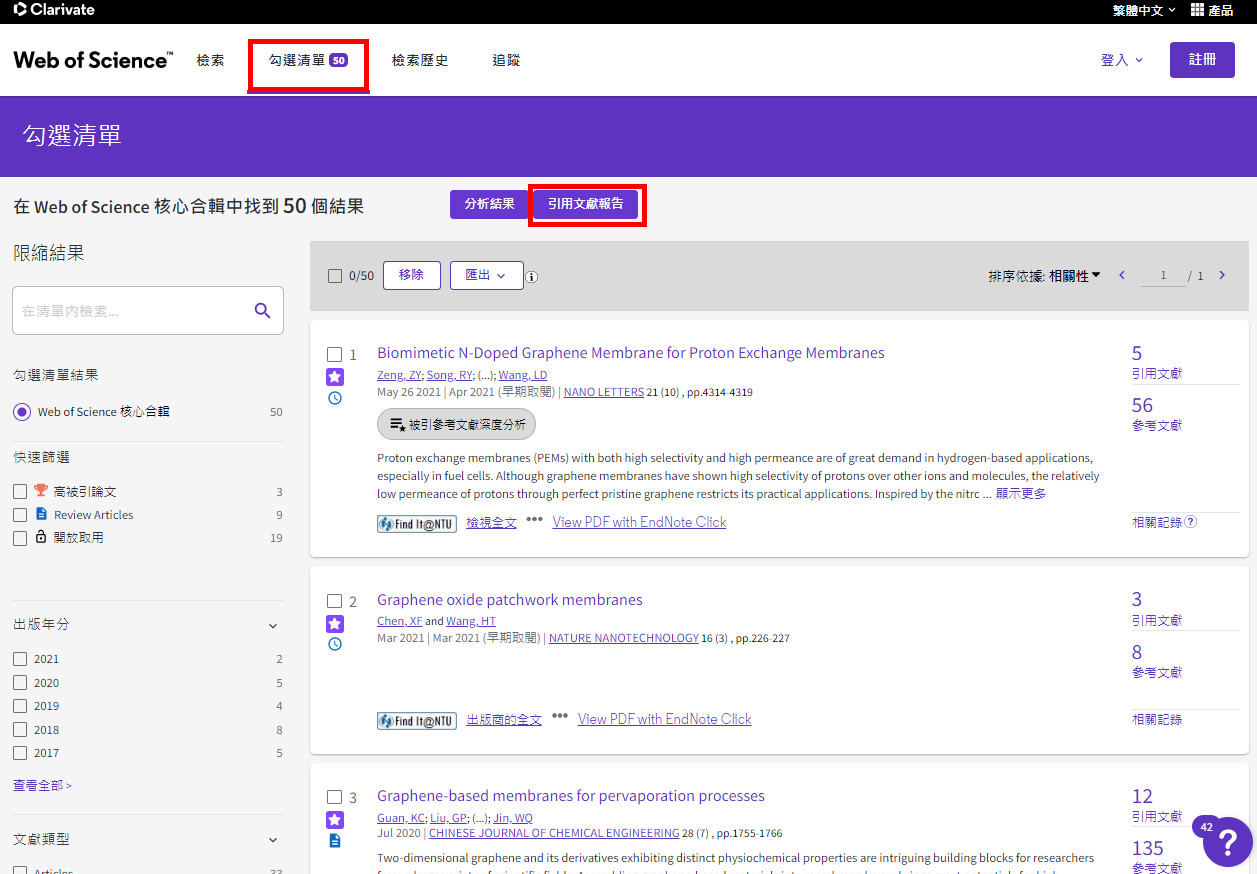Click the Find It@NTU badge for result 1

click(417, 523)
